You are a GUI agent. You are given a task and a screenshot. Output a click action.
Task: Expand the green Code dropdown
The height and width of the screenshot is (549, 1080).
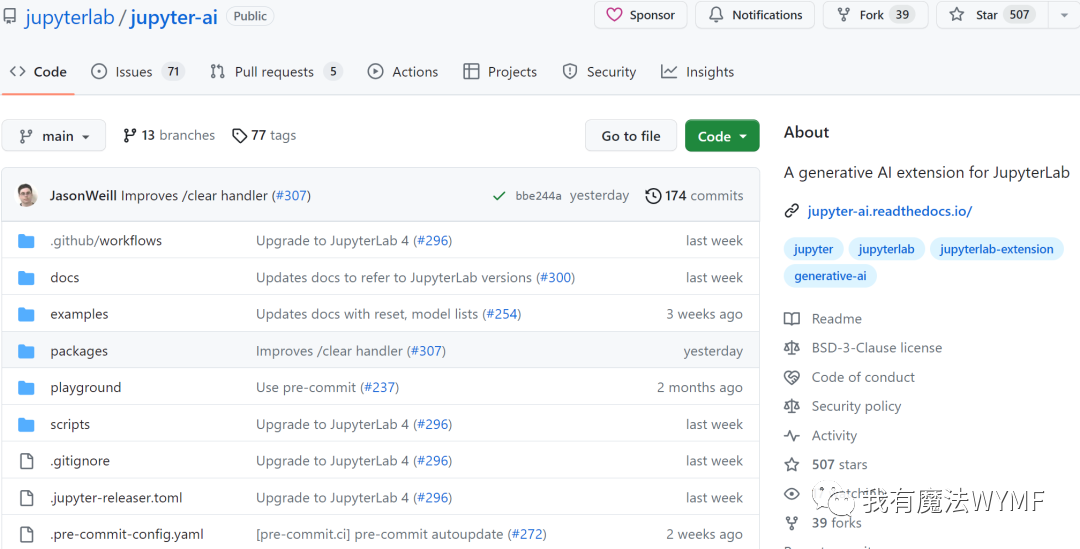point(722,136)
